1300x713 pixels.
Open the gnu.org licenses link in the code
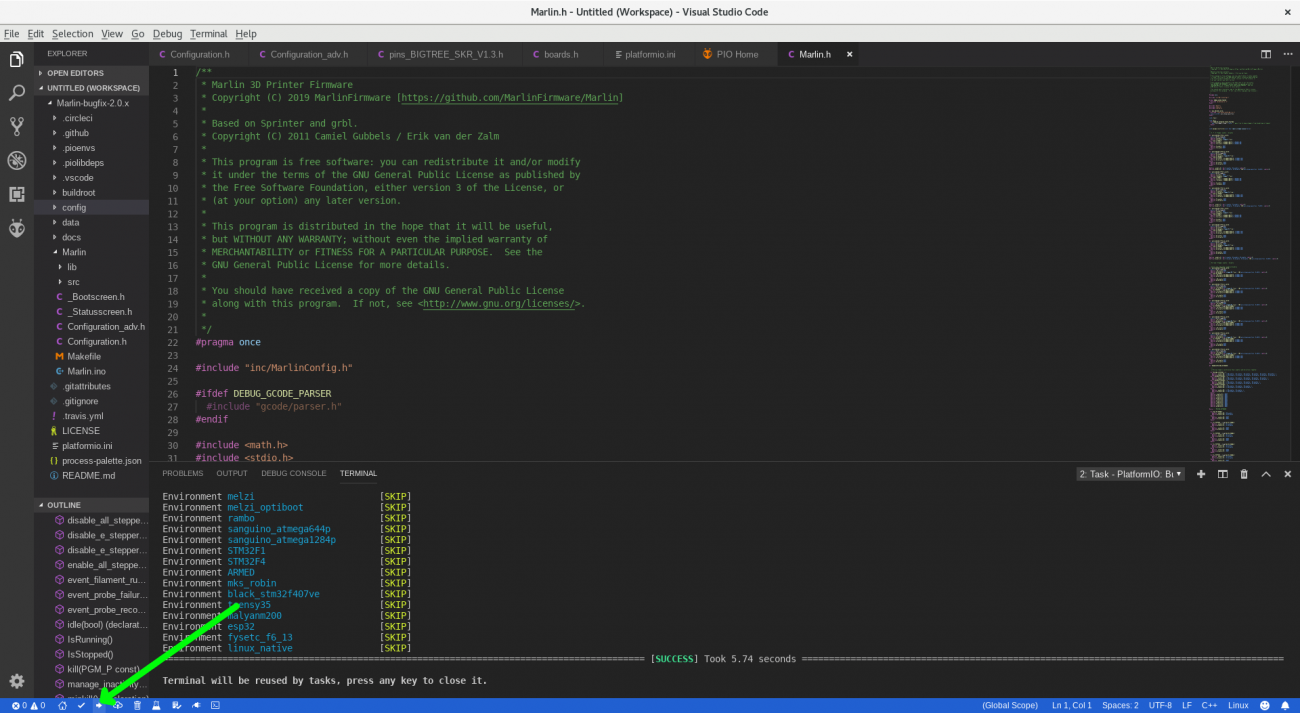[x=499, y=304]
